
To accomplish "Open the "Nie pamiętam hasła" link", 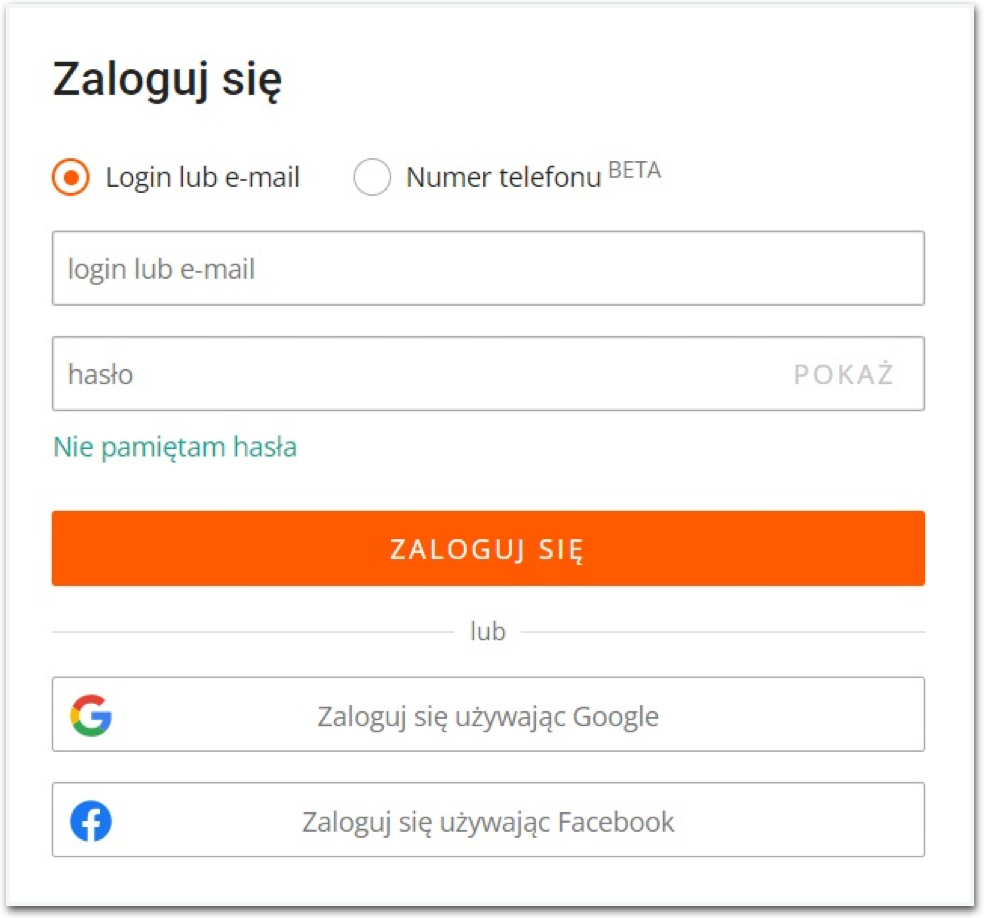I will tap(175, 447).
